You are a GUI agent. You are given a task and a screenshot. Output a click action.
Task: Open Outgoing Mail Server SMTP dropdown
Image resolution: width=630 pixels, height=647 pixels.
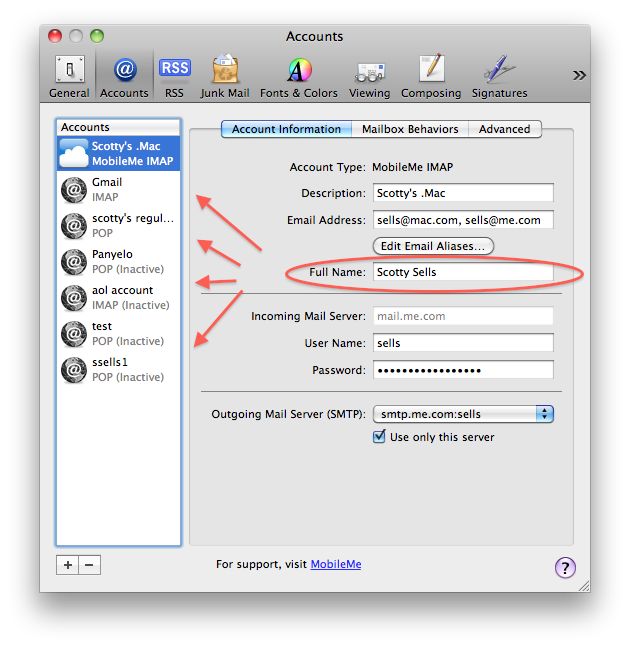coord(463,414)
